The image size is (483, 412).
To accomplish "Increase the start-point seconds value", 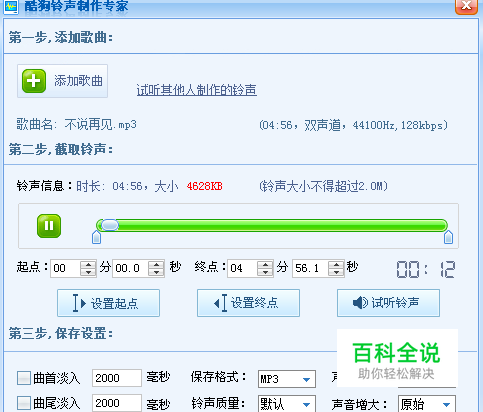I will click(156, 265).
